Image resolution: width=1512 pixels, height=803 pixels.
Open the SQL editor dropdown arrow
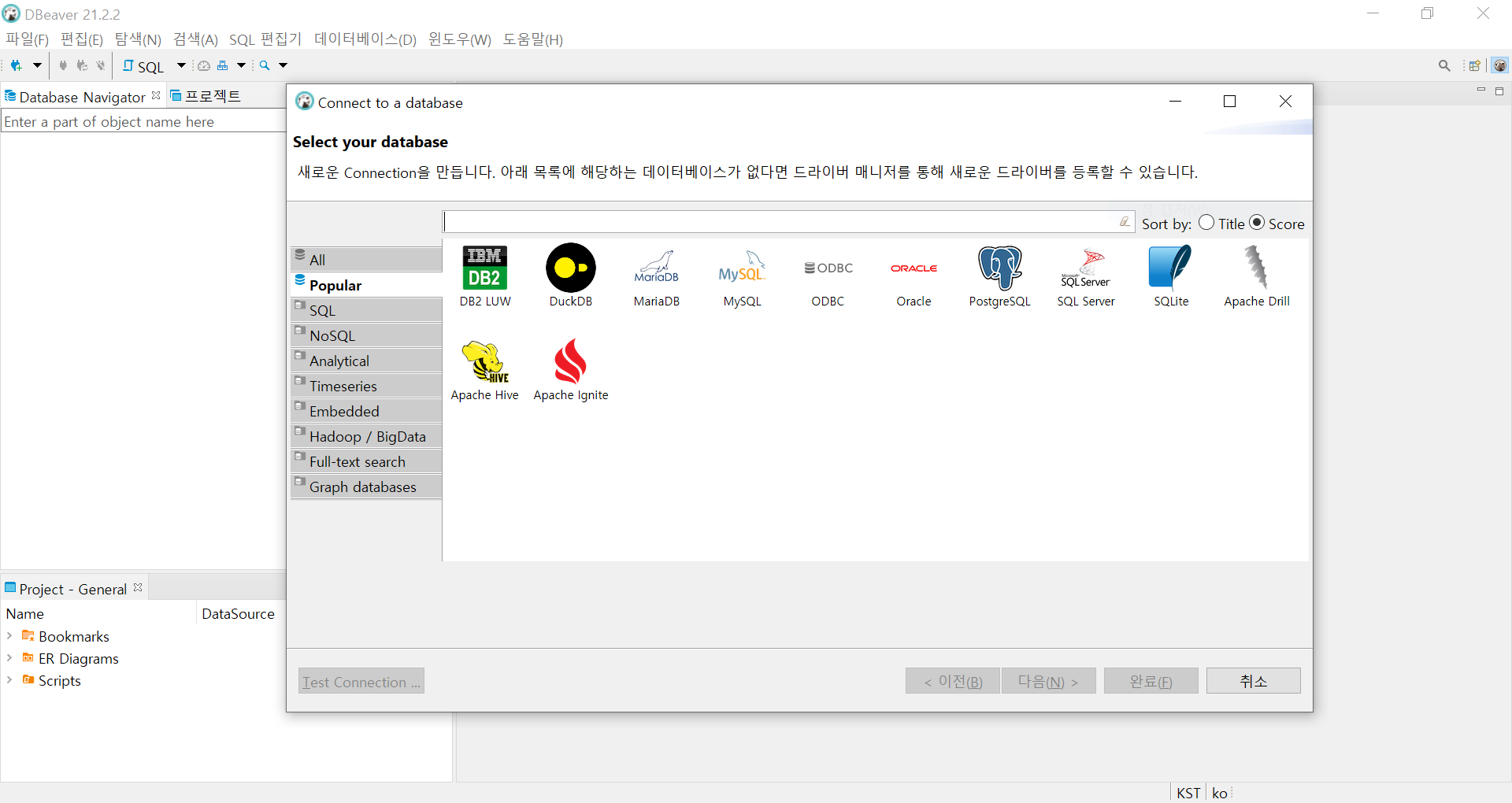[181, 65]
